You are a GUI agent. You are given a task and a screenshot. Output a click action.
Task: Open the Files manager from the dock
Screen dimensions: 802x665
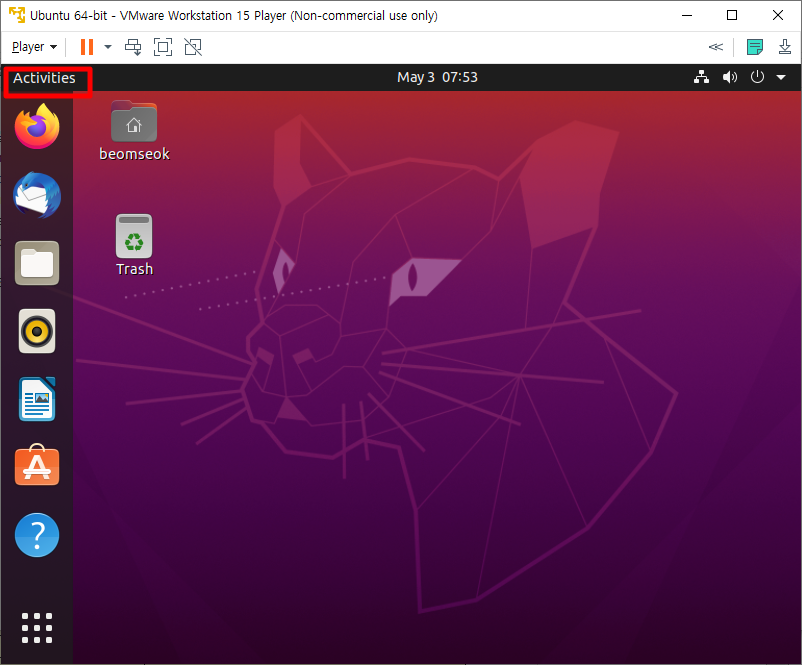[x=37, y=263]
